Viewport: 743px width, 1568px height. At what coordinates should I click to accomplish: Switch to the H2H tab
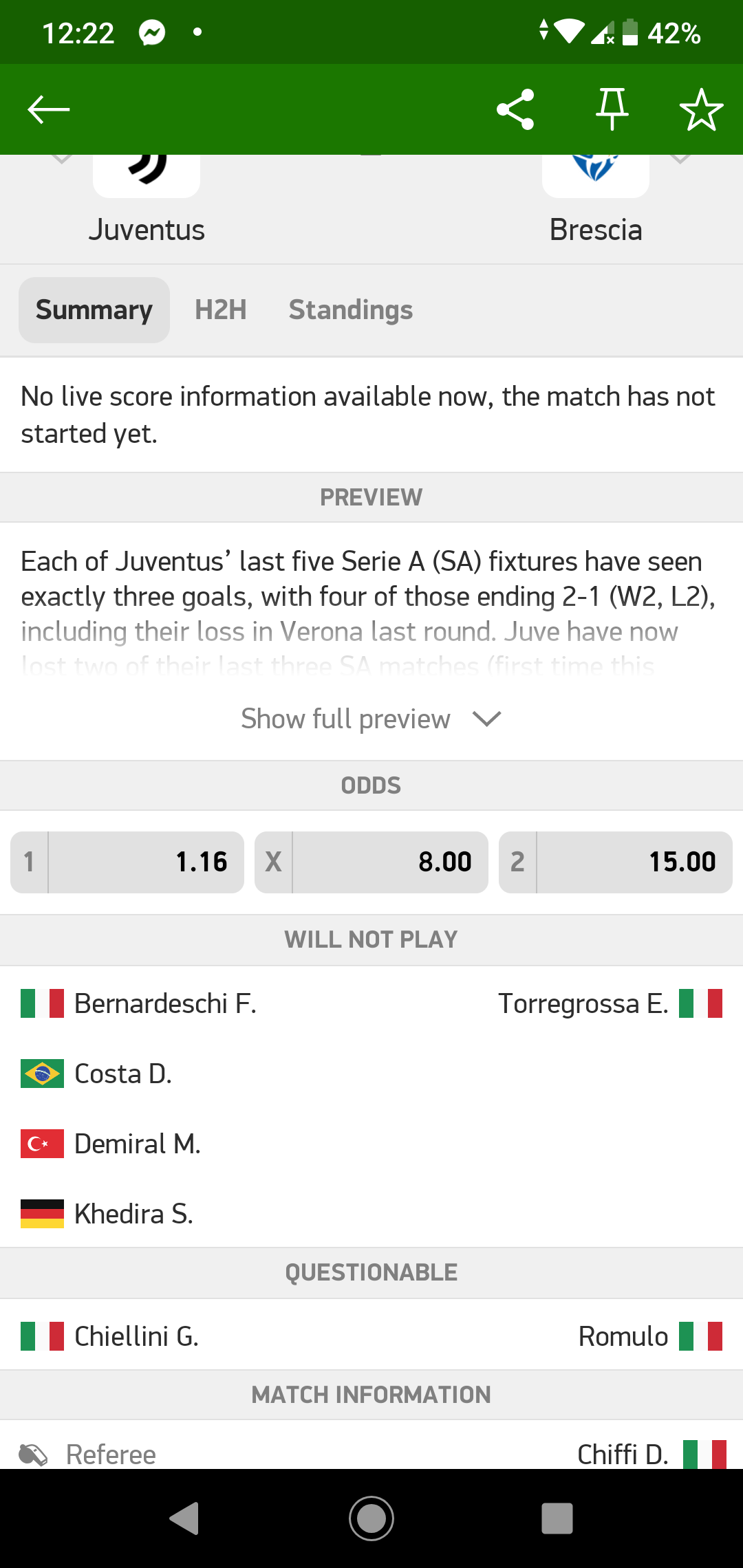pos(220,310)
